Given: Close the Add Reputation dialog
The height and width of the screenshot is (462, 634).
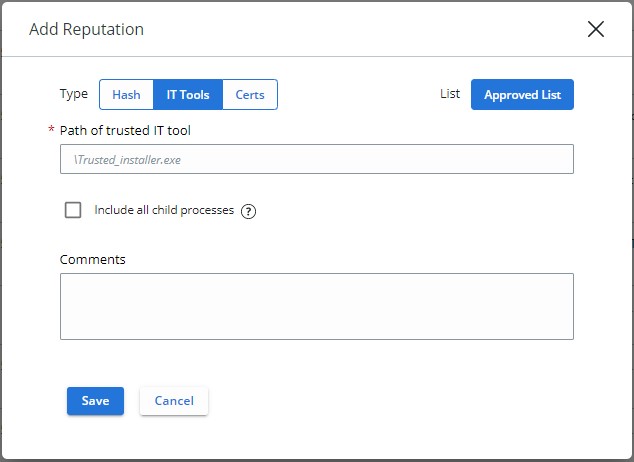Looking at the screenshot, I should [x=596, y=29].
